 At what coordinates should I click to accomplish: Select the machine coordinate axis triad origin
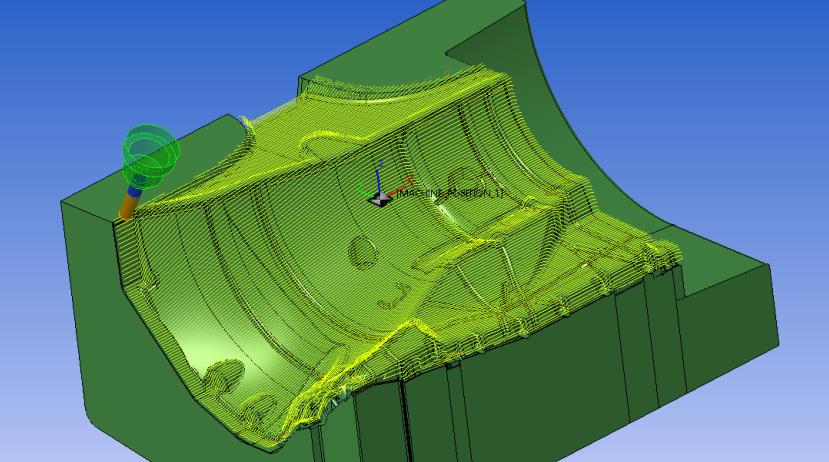(379, 199)
